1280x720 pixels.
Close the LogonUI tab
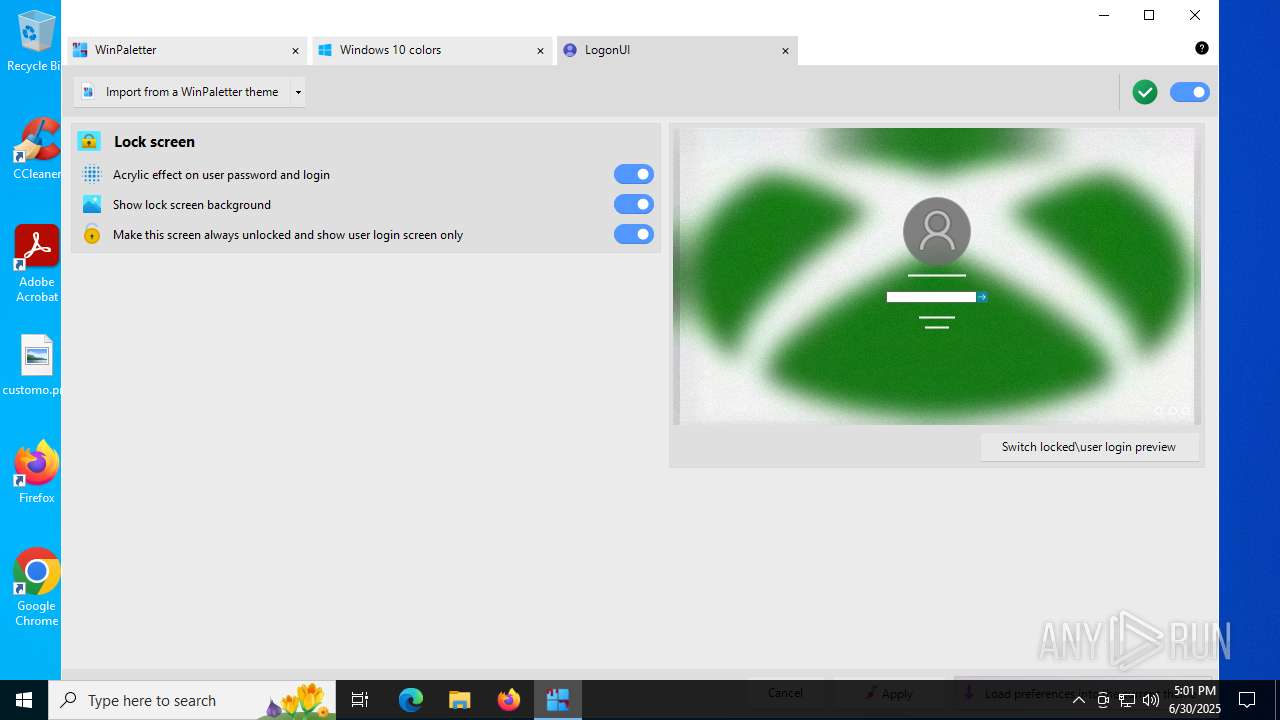coord(785,51)
